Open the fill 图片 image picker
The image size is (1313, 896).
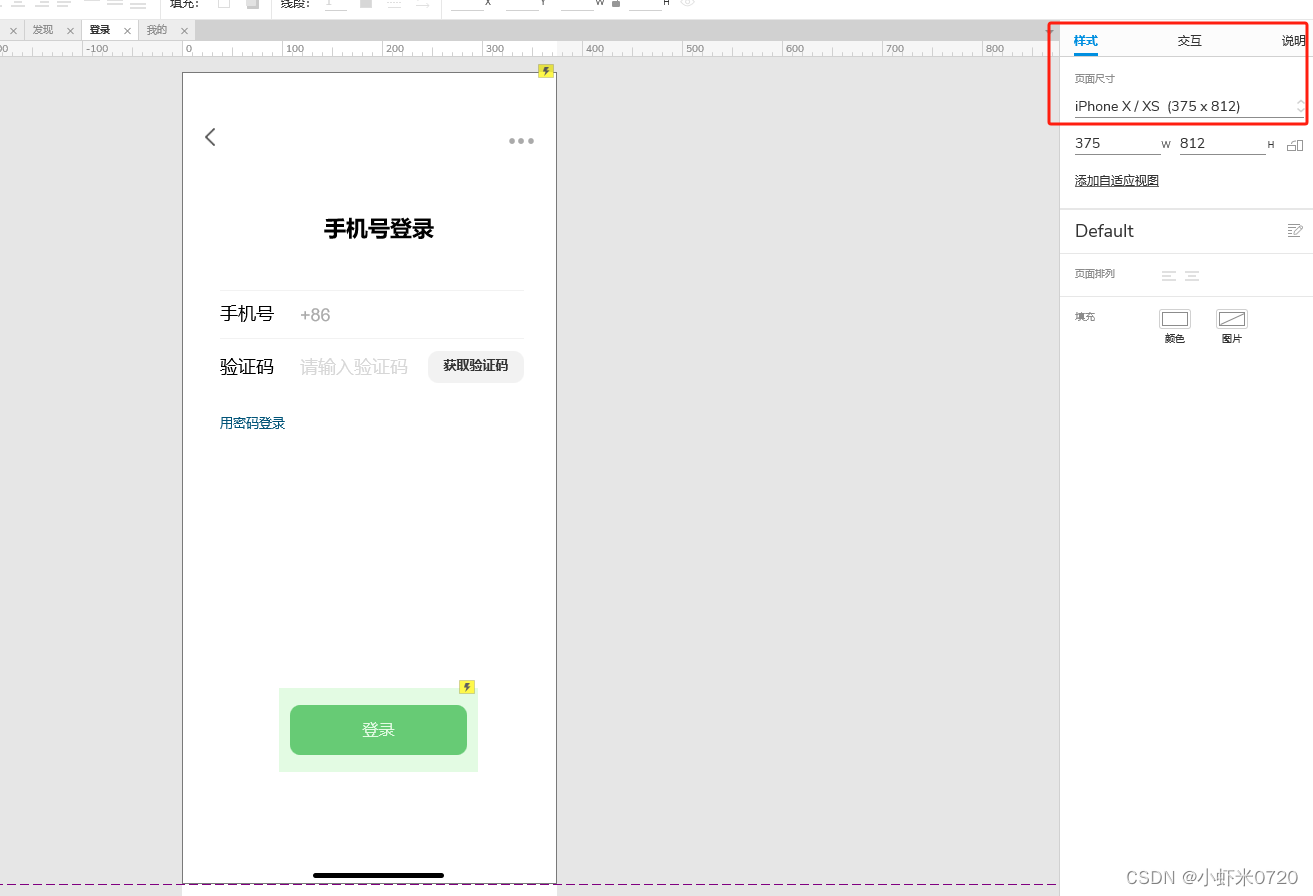tap(1232, 319)
